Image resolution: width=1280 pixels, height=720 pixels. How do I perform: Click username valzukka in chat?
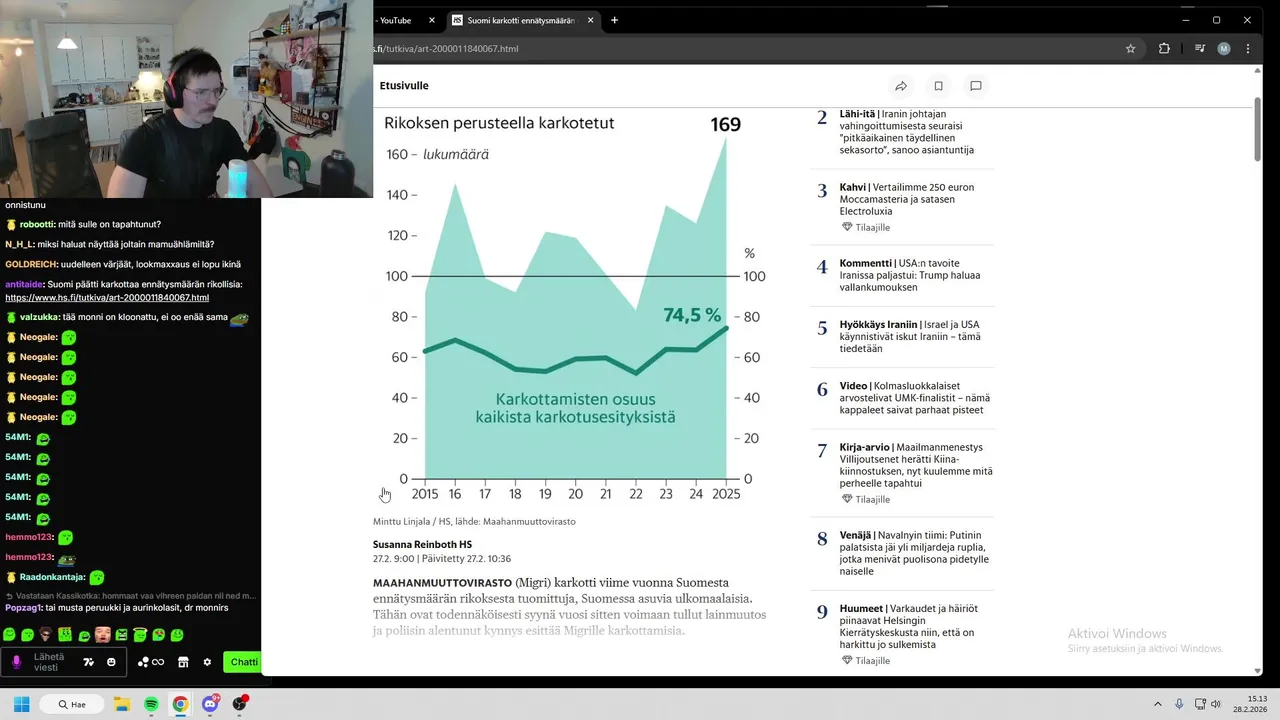[39, 317]
